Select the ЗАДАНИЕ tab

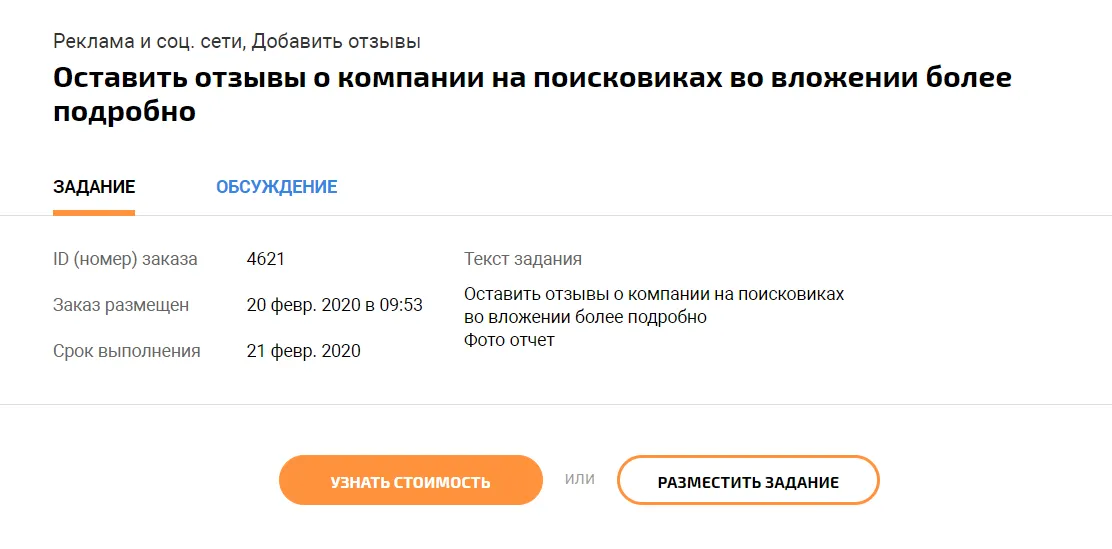(x=94, y=187)
